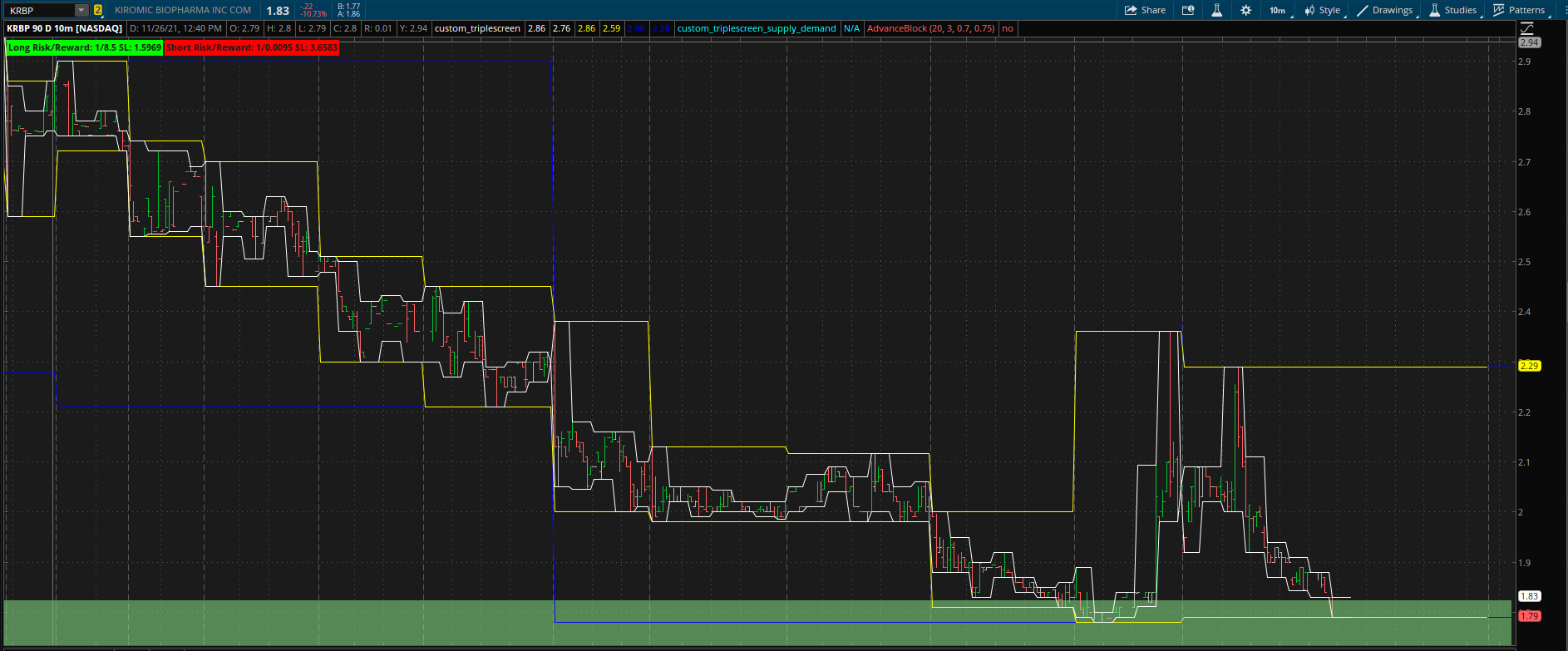Open Edit Studies via the flask icon
Screen dimensions: 1568x651
point(1216,10)
